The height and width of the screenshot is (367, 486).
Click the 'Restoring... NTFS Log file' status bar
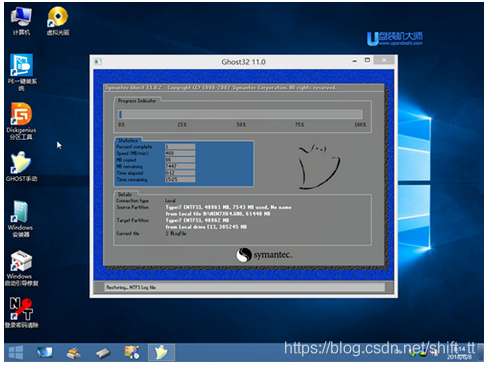click(244, 287)
